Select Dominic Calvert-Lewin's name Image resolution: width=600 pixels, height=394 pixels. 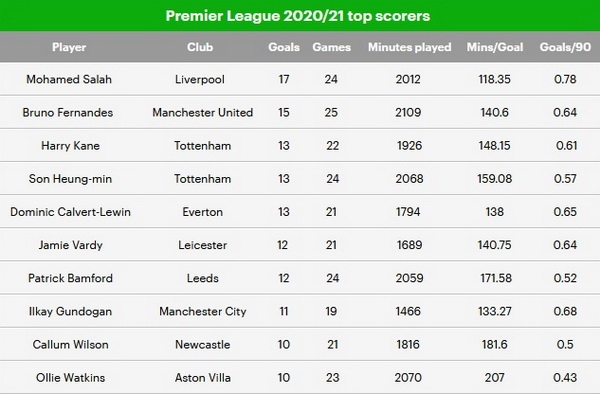70,212
